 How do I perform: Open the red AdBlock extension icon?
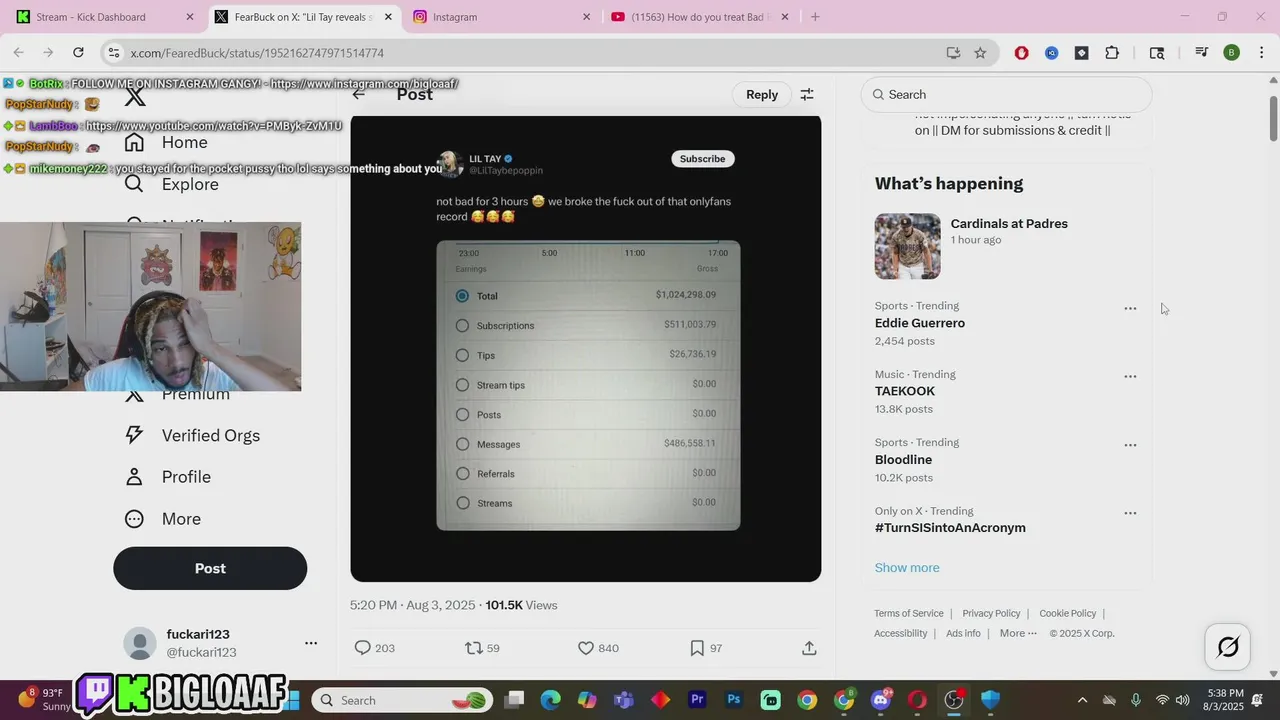point(1021,53)
